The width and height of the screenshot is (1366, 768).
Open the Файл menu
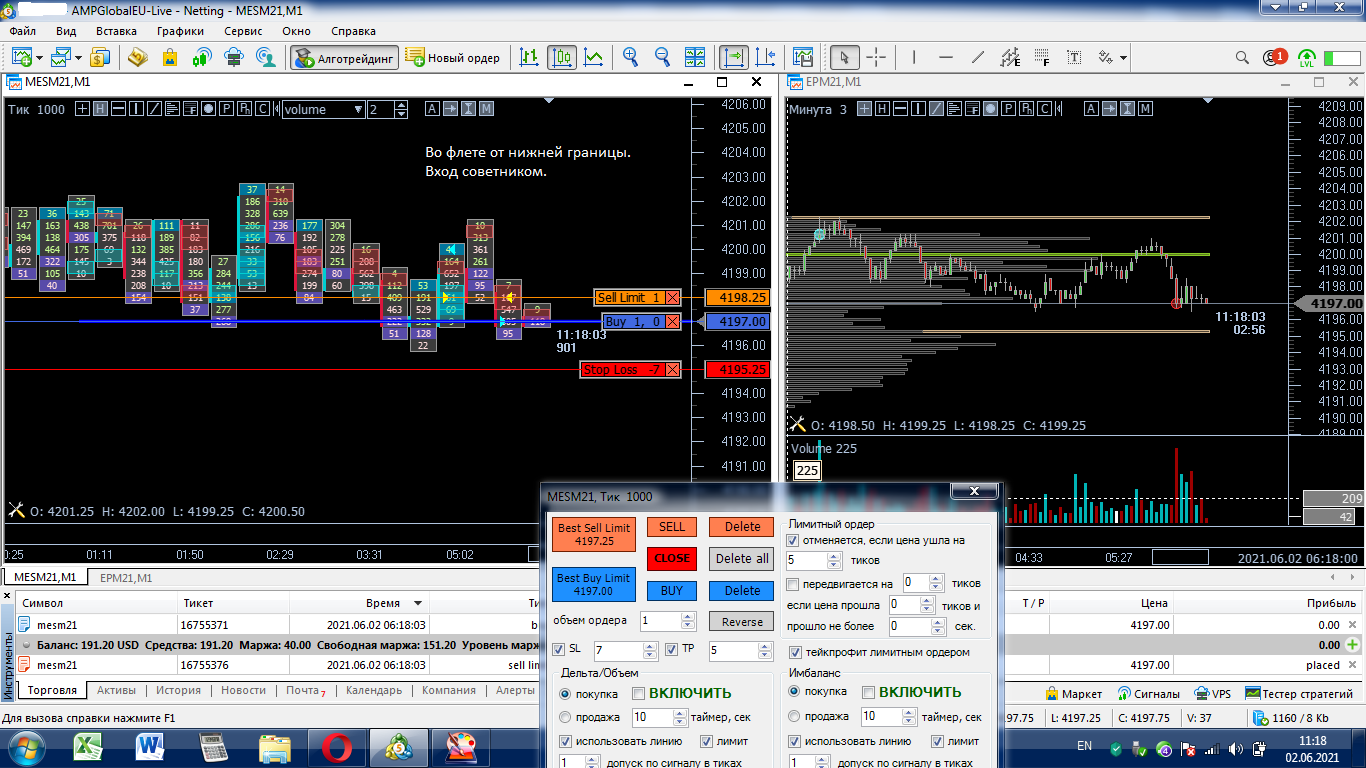coord(23,31)
